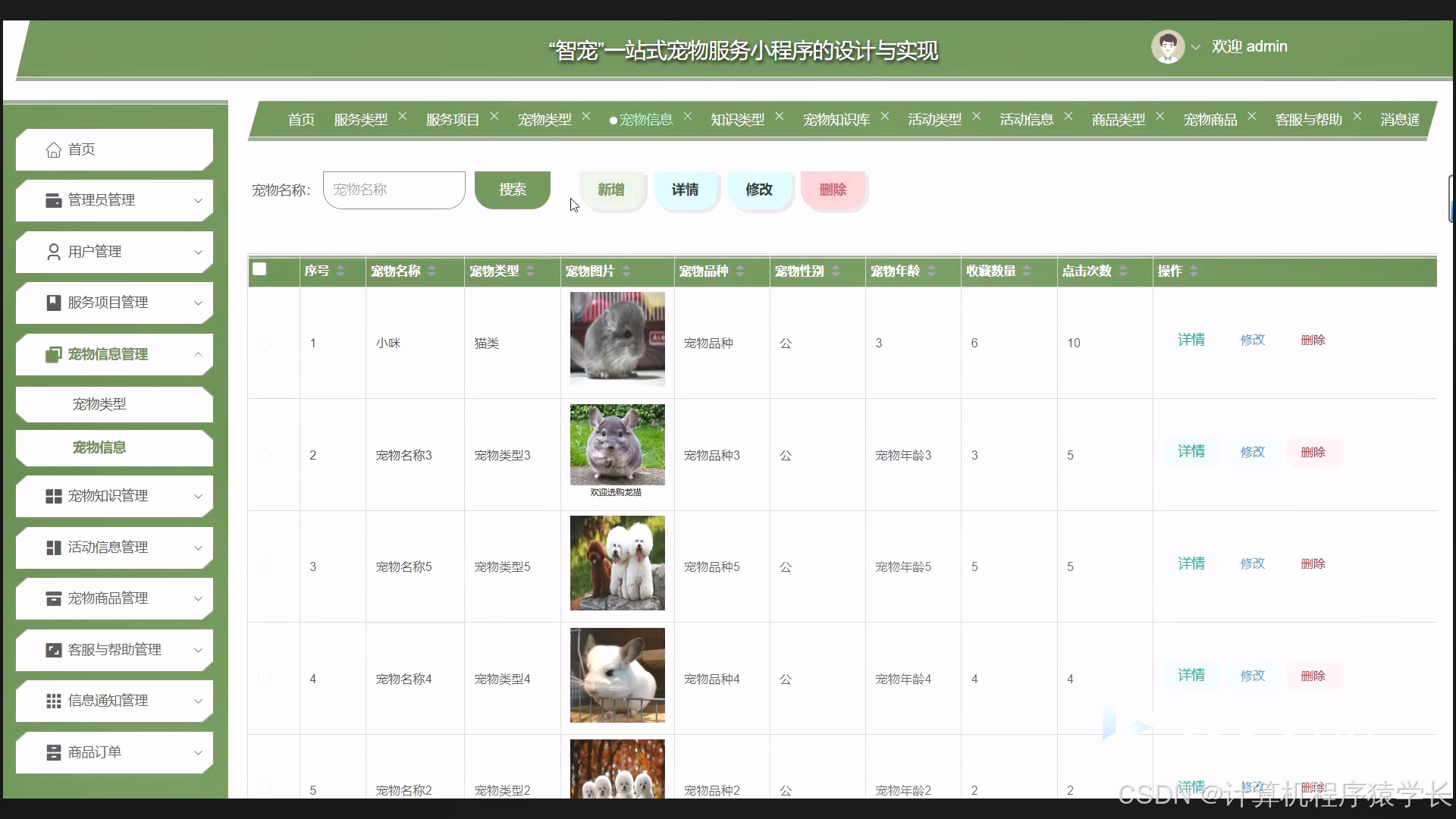The image size is (1456, 819).
Task: Toggle the select-all header checkbox
Action: [259, 269]
